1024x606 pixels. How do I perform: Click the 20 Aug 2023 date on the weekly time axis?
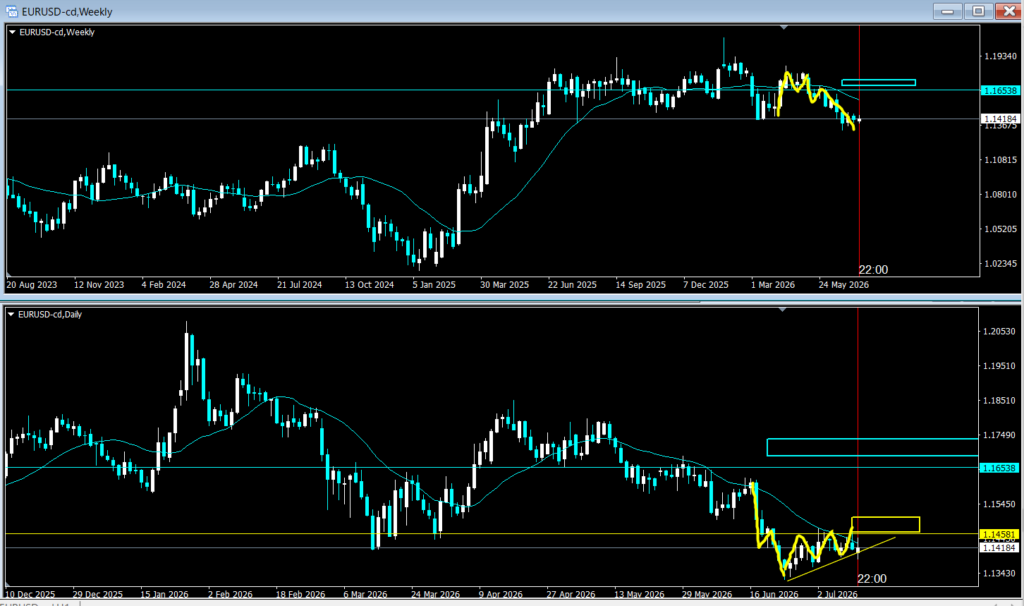(x=31, y=285)
